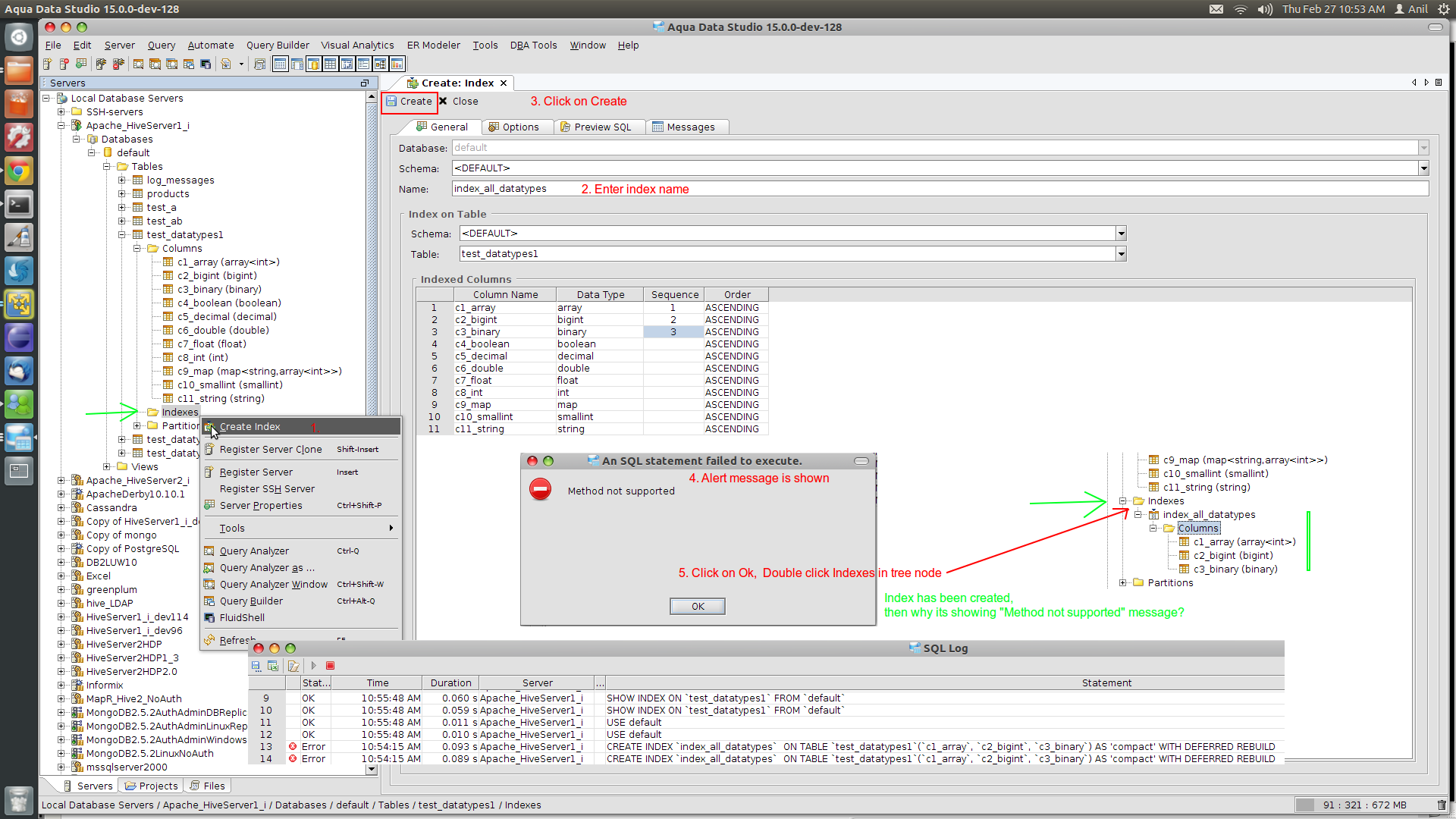Collapse the Columns node under test_datatypes1
1456x819 pixels.
click(x=137, y=249)
